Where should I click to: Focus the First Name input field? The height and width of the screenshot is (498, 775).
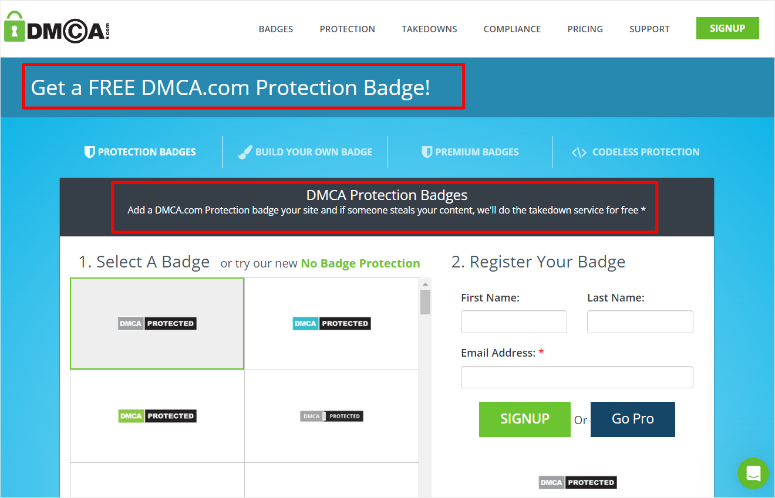(x=514, y=322)
